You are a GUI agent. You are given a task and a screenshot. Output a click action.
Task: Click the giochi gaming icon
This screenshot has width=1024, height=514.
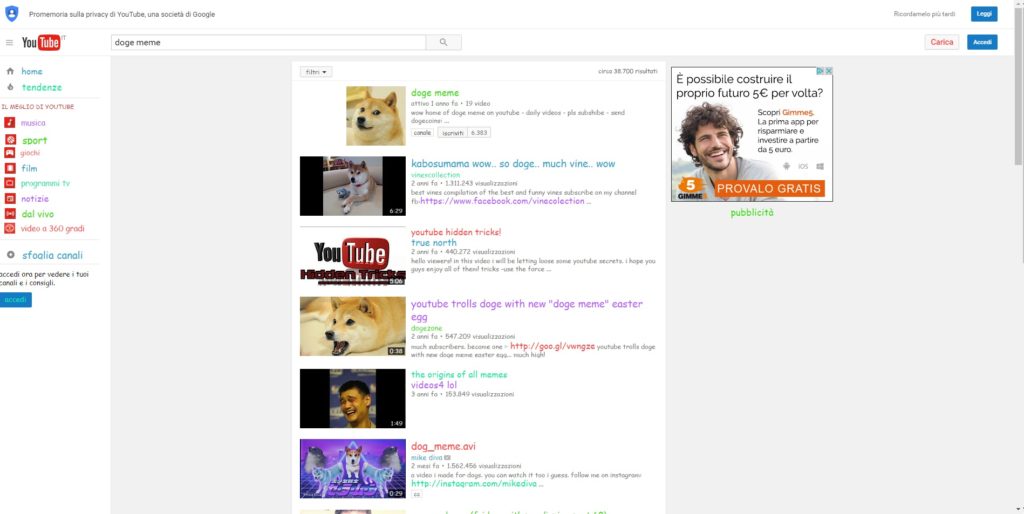coord(10,153)
